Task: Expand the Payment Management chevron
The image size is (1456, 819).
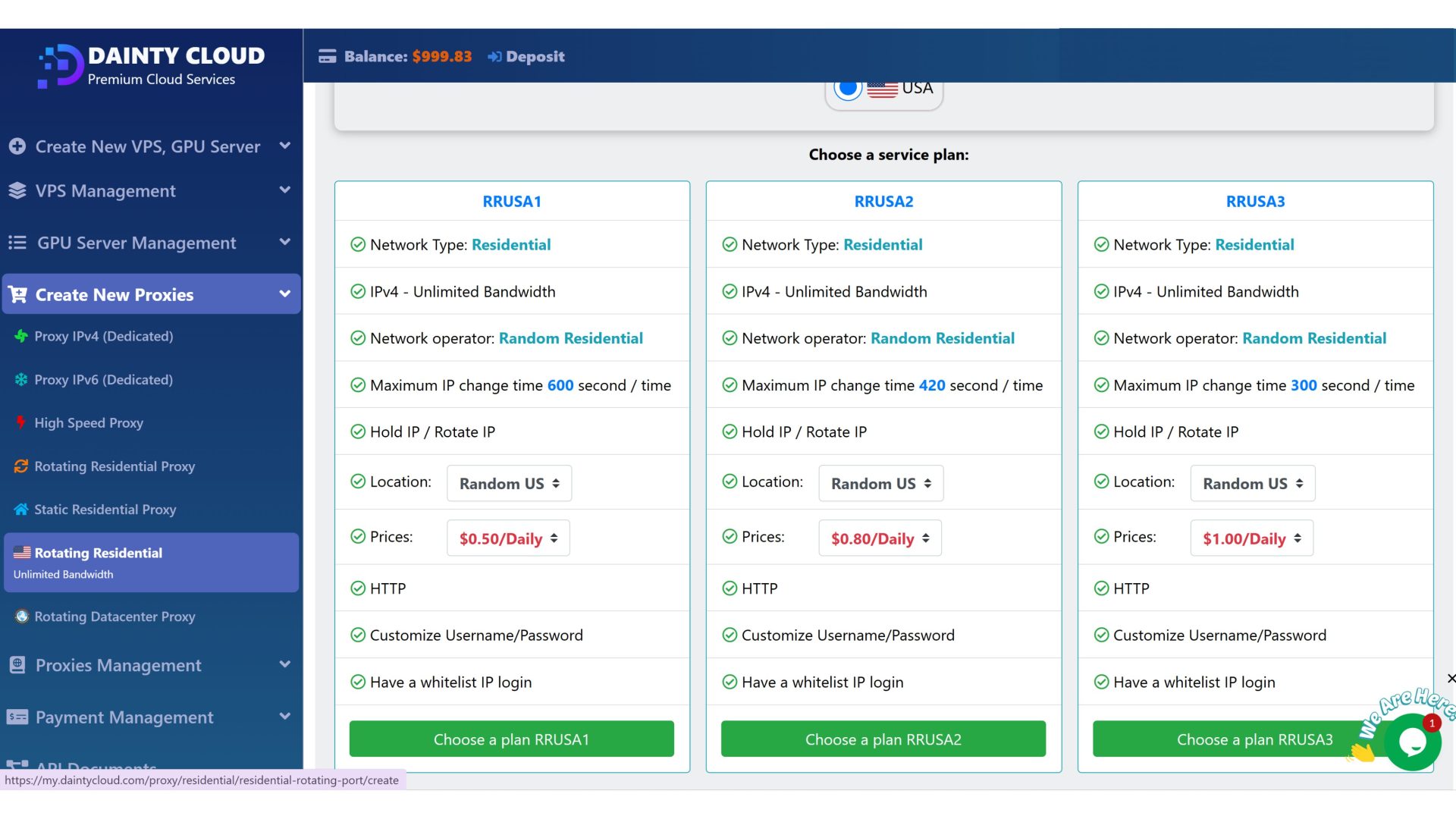Action: 285,716
